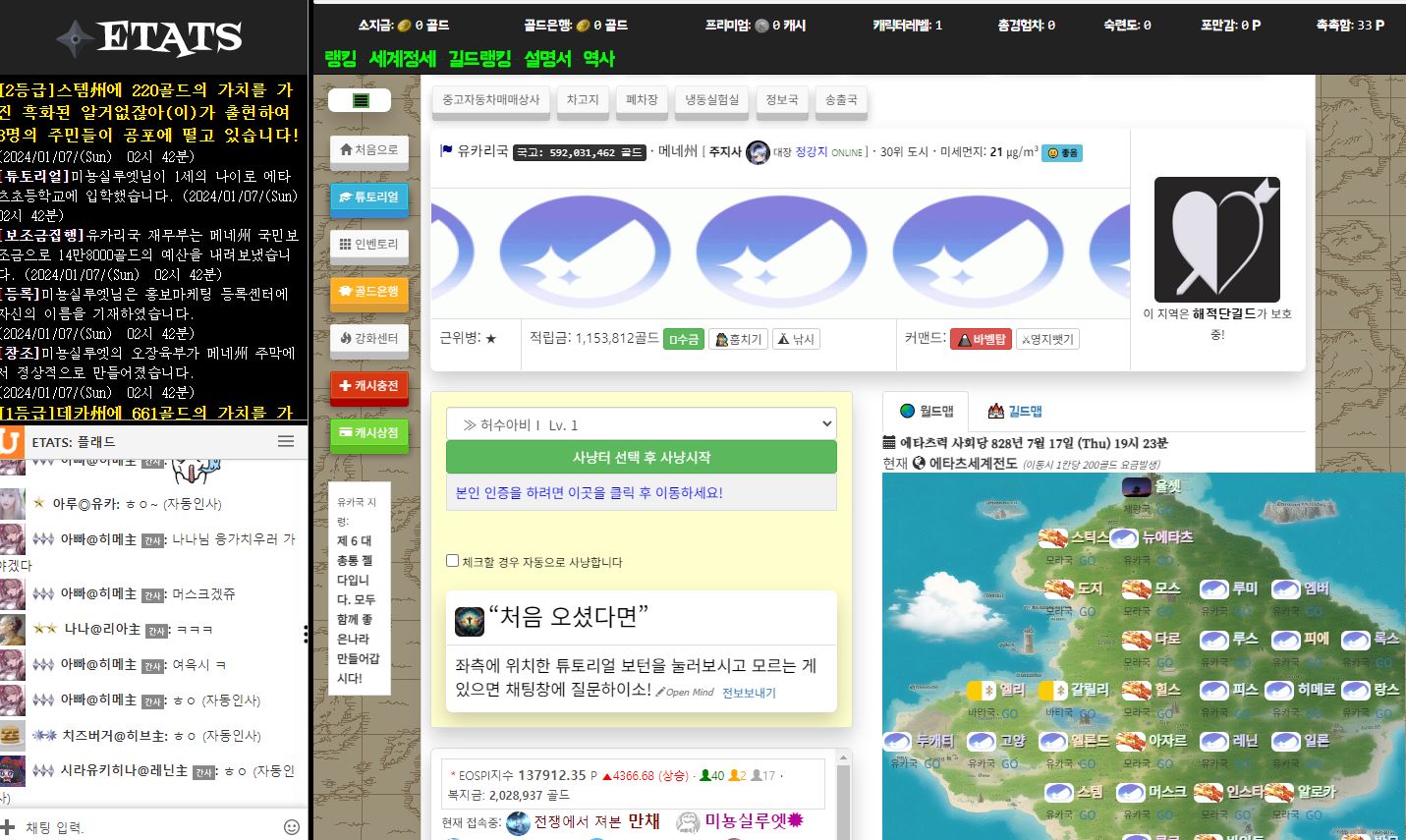Toggle the green sidebar collapse switch
The width and height of the screenshot is (1406, 840).
click(x=362, y=99)
